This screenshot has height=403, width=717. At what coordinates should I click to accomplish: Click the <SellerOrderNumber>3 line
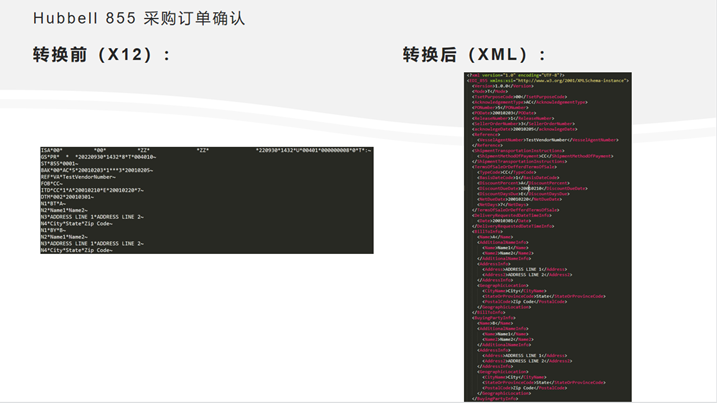coord(524,124)
